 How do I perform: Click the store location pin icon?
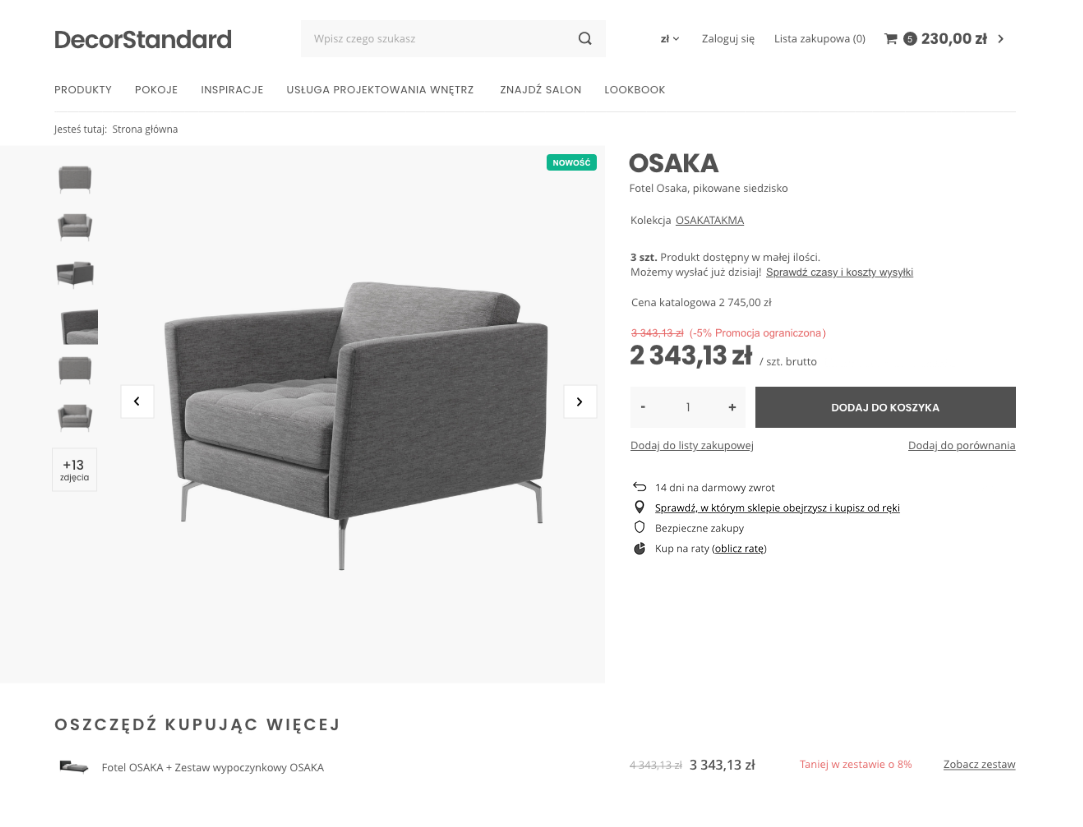[x=639, y=507]
